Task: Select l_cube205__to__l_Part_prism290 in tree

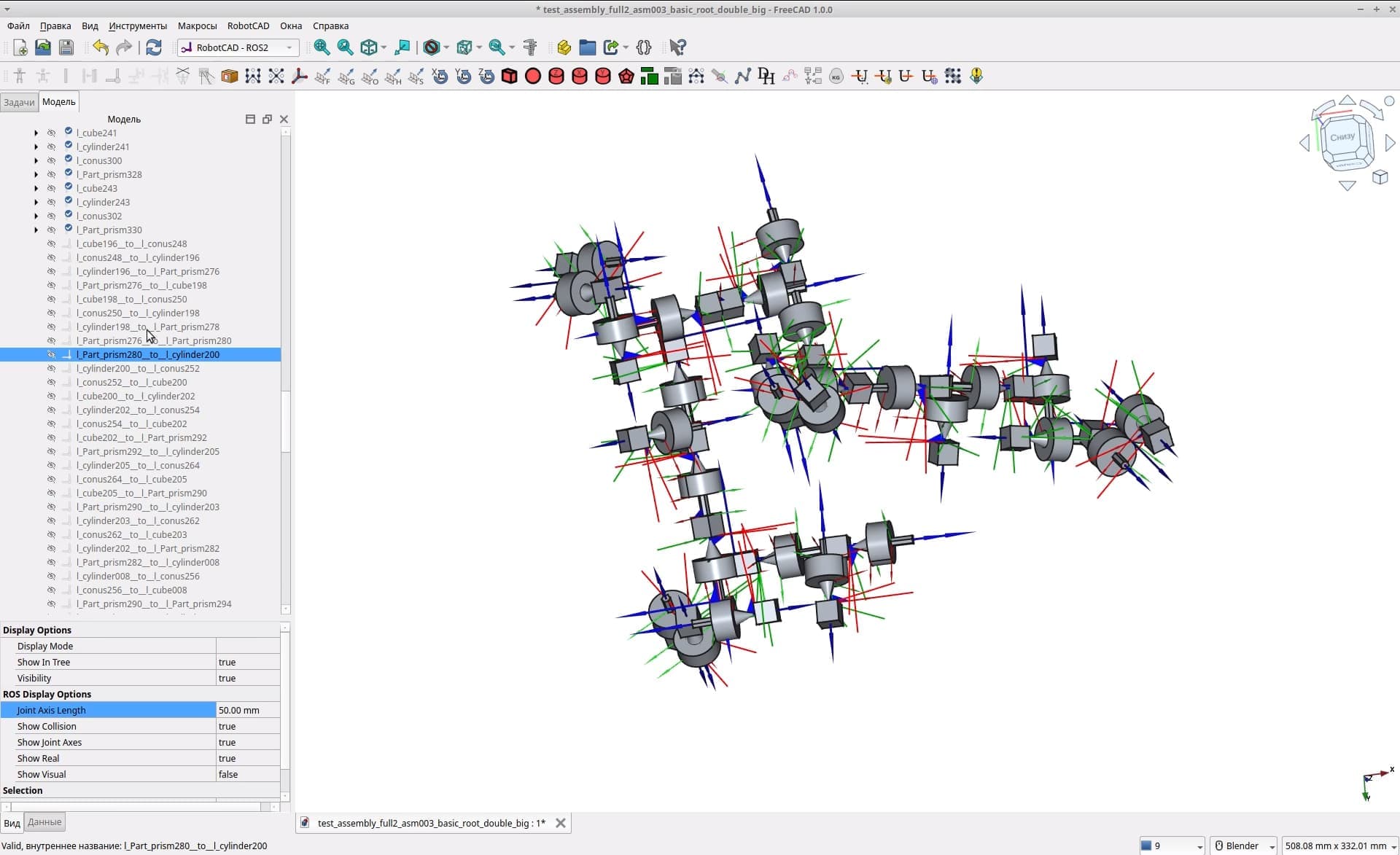Action: (141, 493)
